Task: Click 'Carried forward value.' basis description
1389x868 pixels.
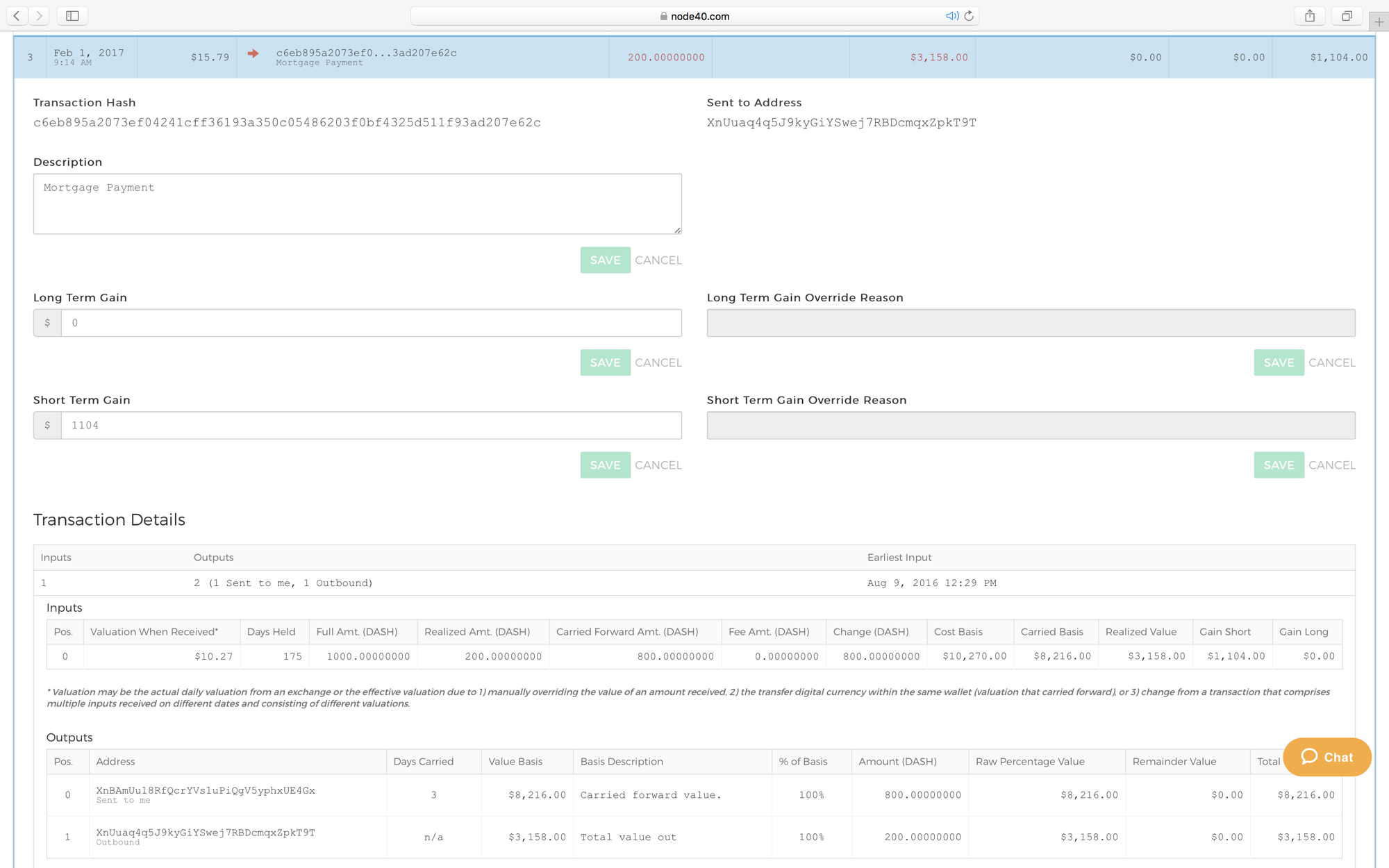Action: point(651,795)
